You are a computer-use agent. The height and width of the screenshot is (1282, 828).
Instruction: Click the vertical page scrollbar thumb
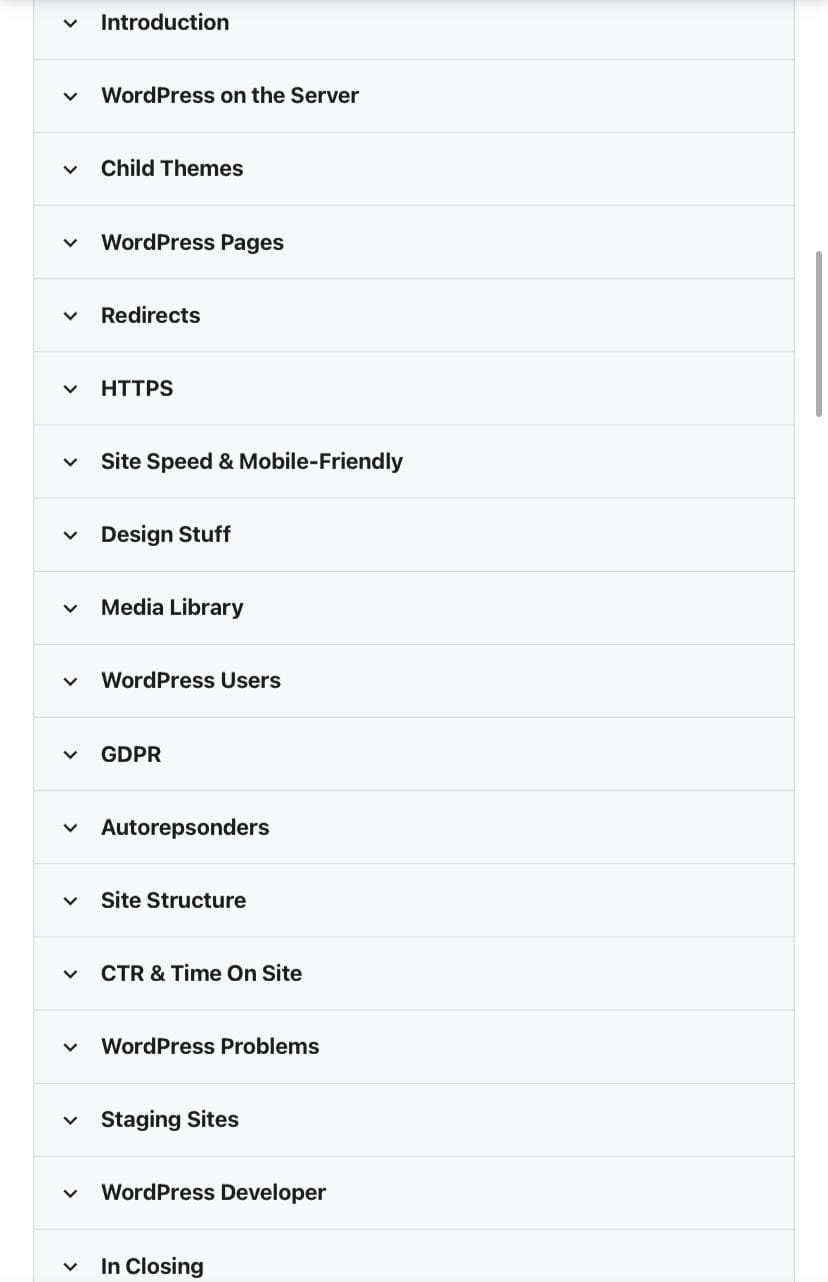pyautogui.click(x=820, y=333)
